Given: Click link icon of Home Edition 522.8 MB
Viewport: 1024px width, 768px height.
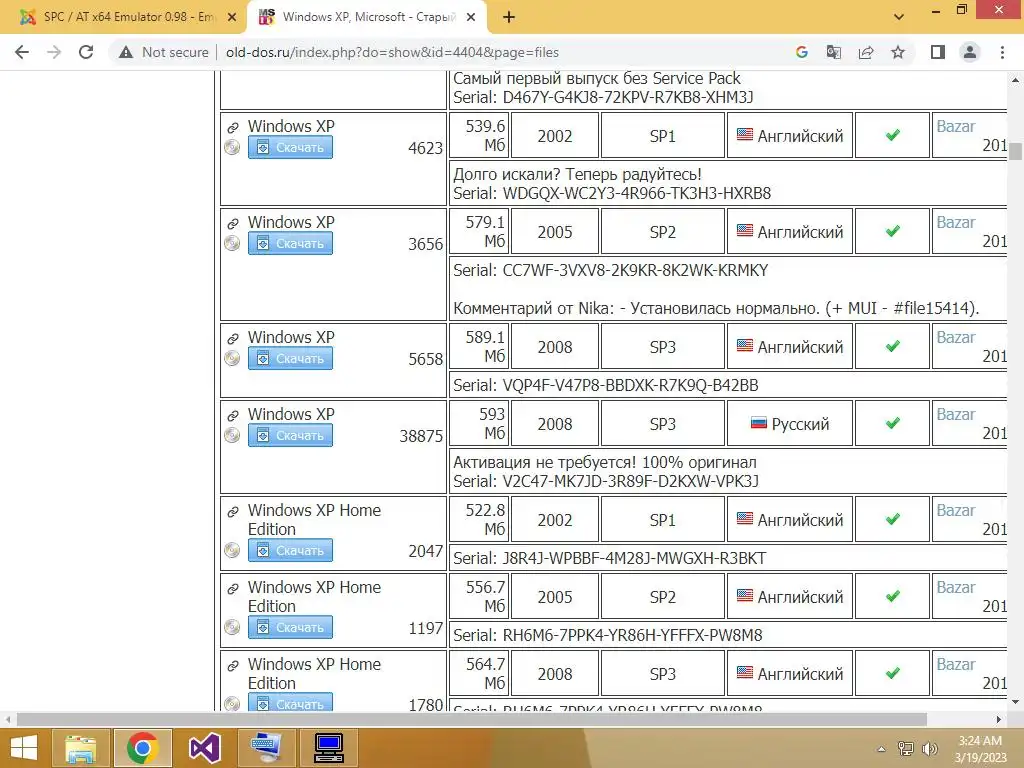Looking at the screenshot, I should pyautogui.click(x=232, y=512).
